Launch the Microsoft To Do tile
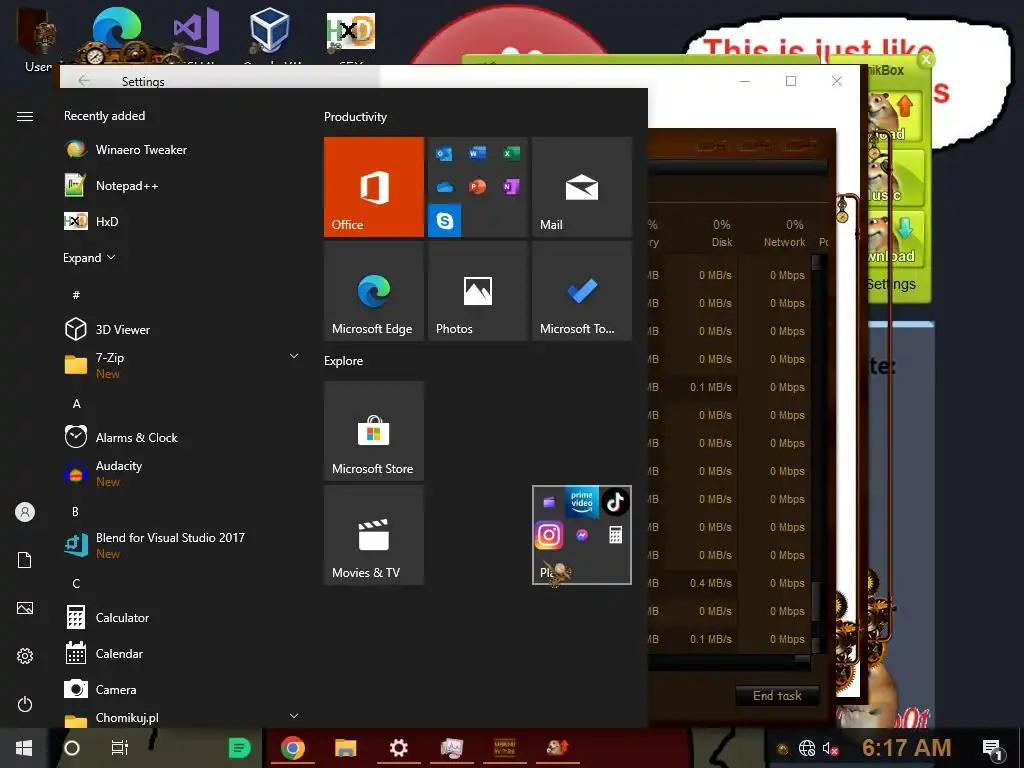The height and width of the screenshot is (768, 1024). (582, 291)
